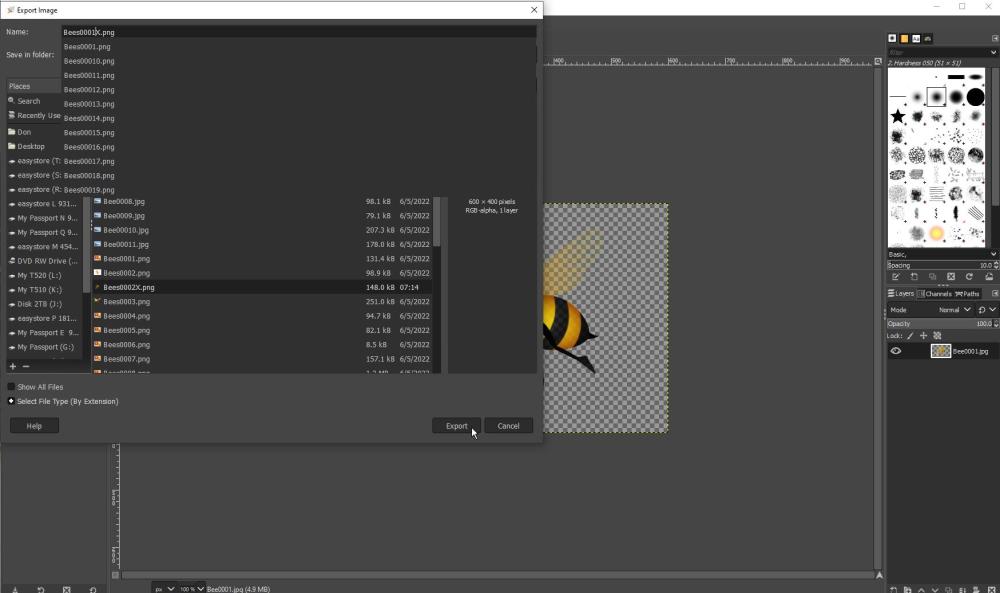Viewport: 1000px width, 593px height.
Task: Cancel the Export Image dialog
Action: (508, 426)
